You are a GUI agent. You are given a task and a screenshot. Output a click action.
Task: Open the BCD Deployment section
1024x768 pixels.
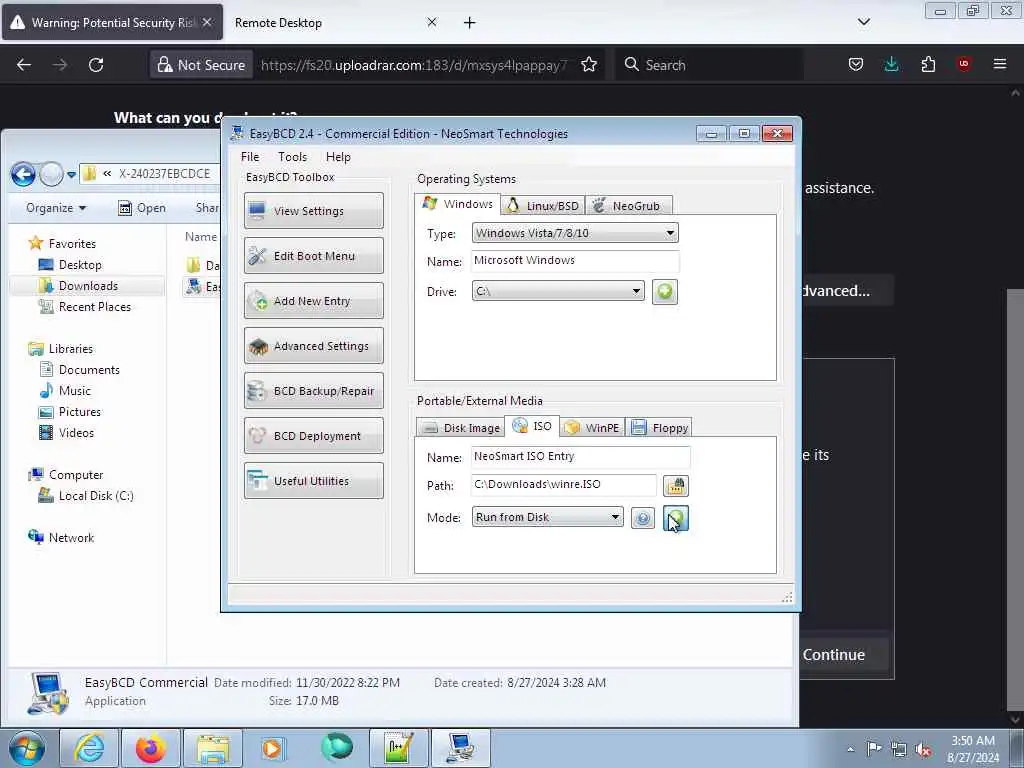click(x=313, y=436)
